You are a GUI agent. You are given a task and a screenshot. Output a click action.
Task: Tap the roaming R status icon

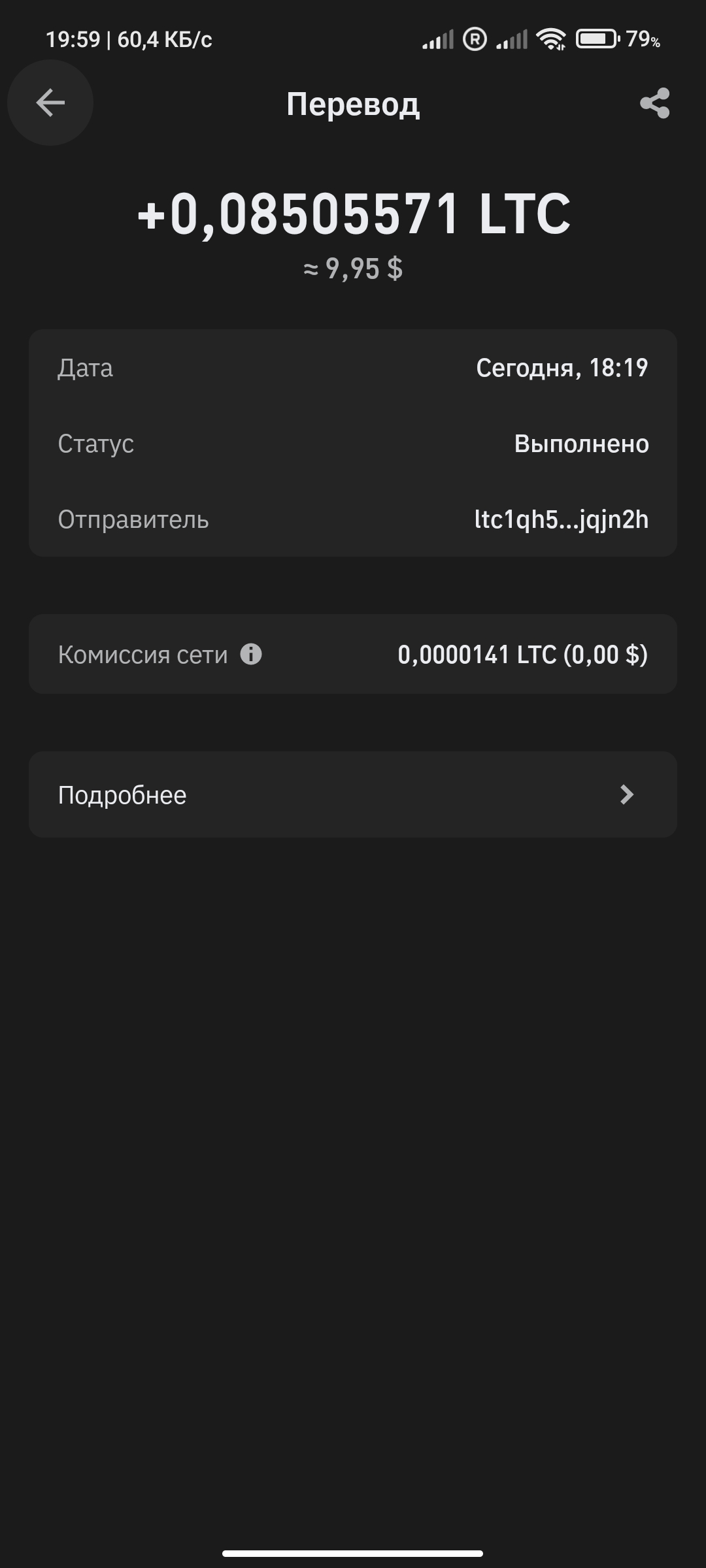(x=475, y=40)
